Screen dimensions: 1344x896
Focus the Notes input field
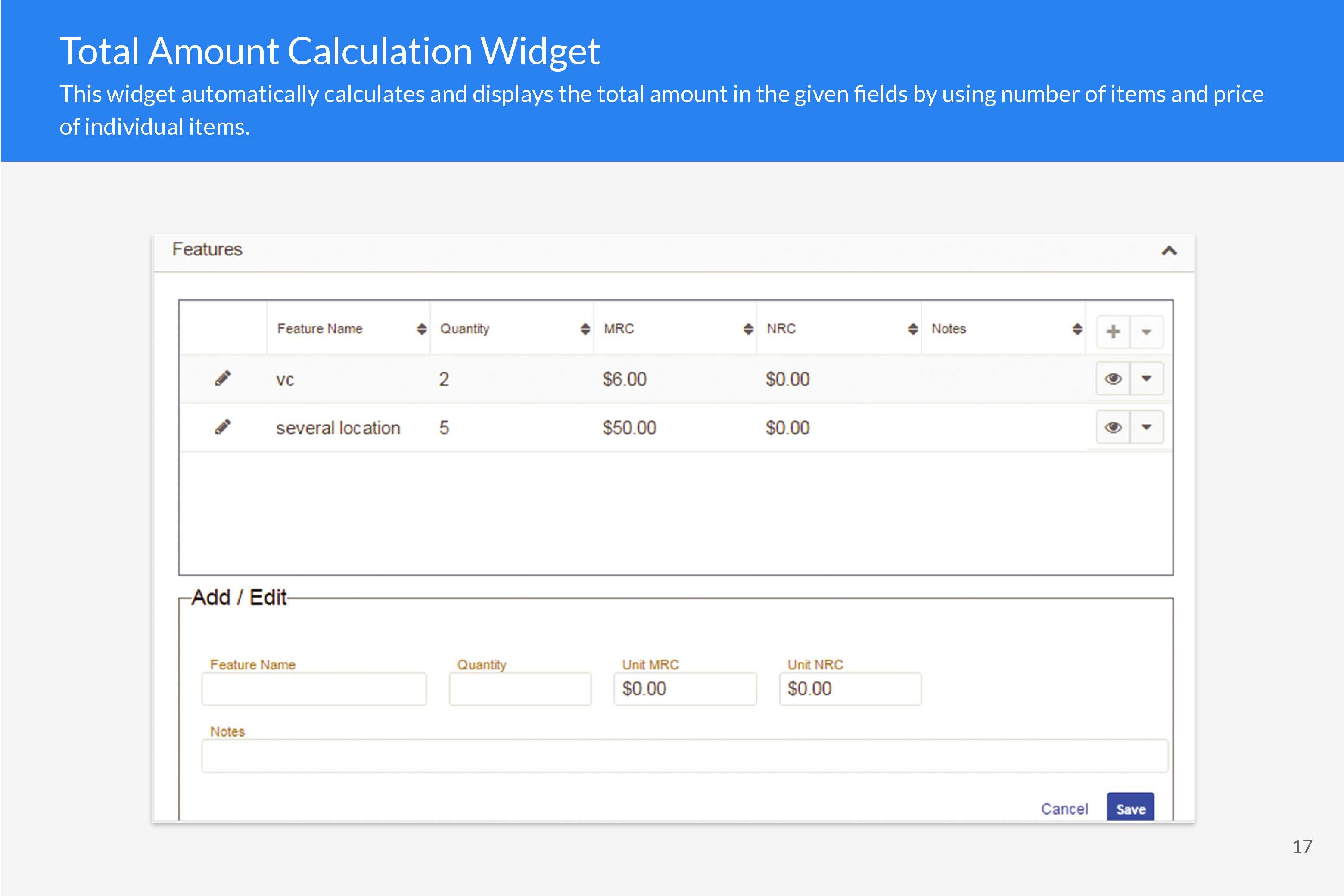click(x=684, y=756)
